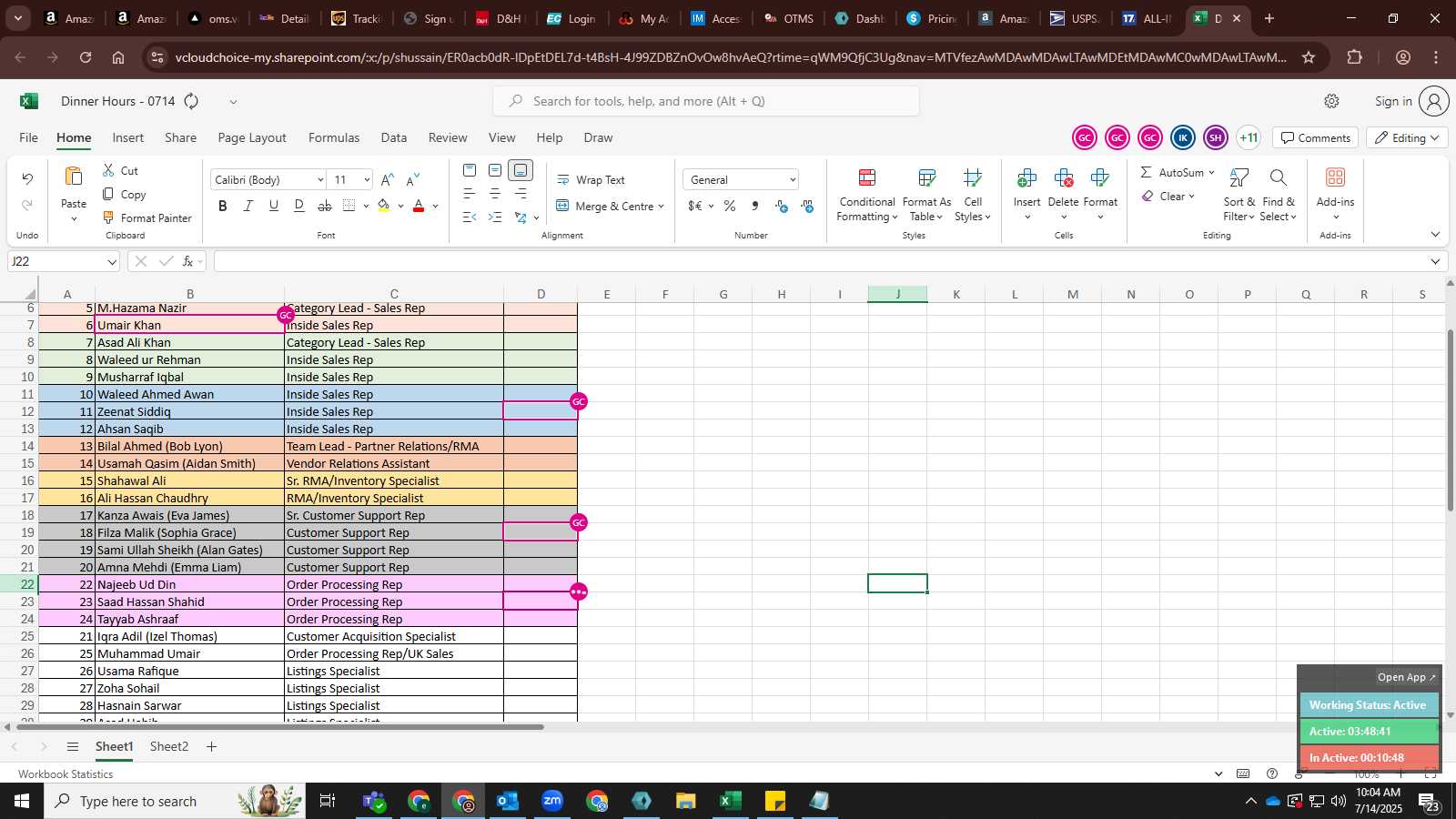This screenshot has width=1456, height=819.
Task: Toggle bold formatting
Action: (x=223, y=206)
